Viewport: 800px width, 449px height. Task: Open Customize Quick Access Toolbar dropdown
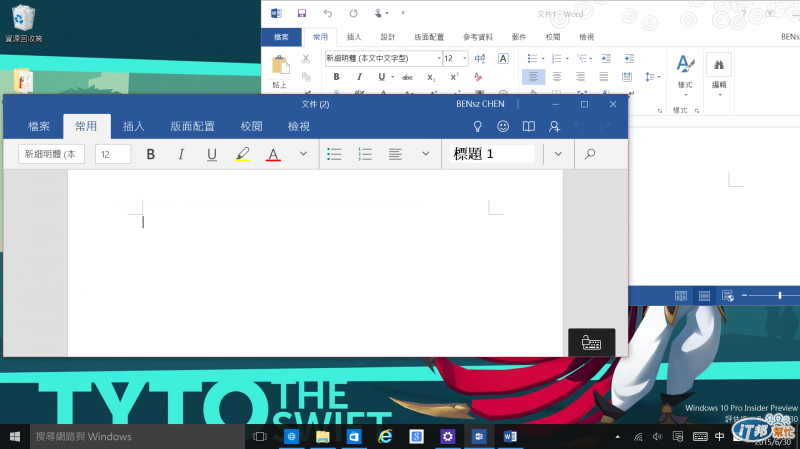point(403,13)
